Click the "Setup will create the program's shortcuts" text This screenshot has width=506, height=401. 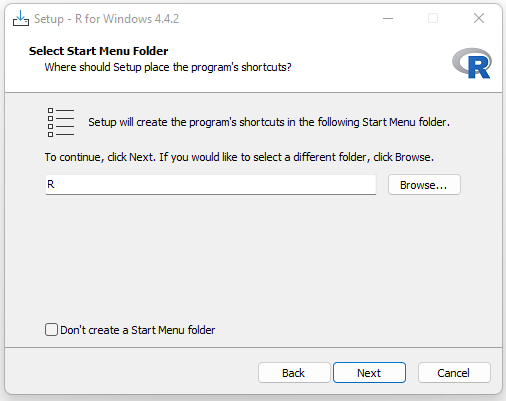[x=269, y=122]
